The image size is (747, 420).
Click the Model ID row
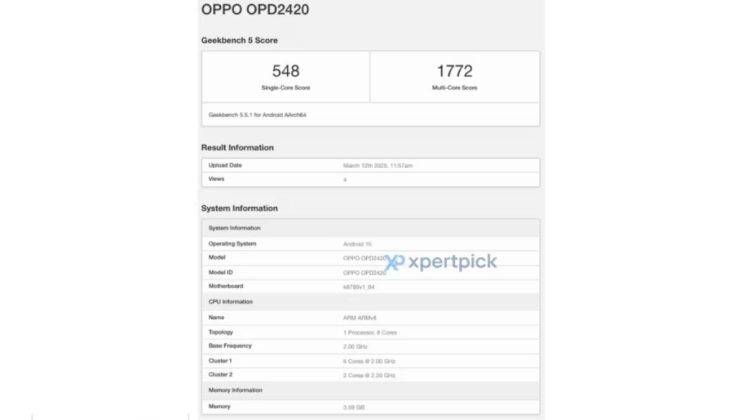pos(370,272)
